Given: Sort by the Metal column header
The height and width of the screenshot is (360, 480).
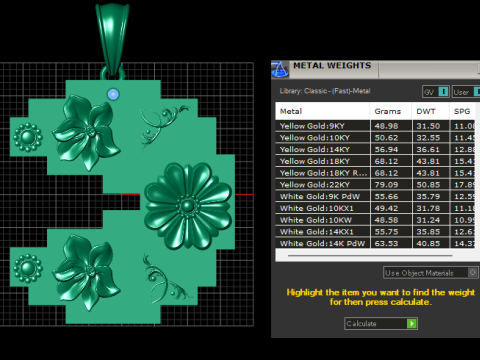Looking at the screenshot, I should pos(322,111).
